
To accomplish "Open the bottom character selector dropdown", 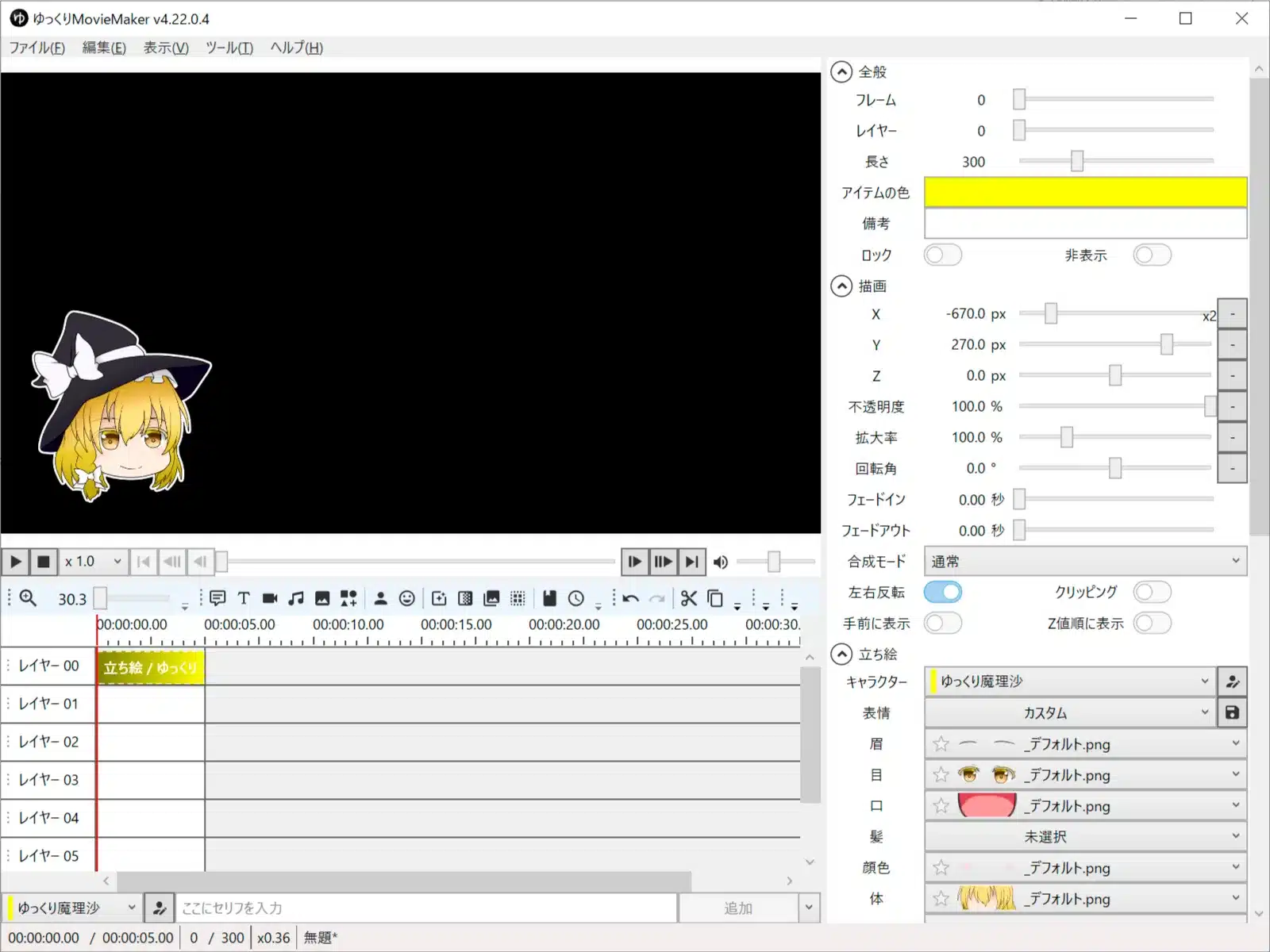I will (72, 908).
